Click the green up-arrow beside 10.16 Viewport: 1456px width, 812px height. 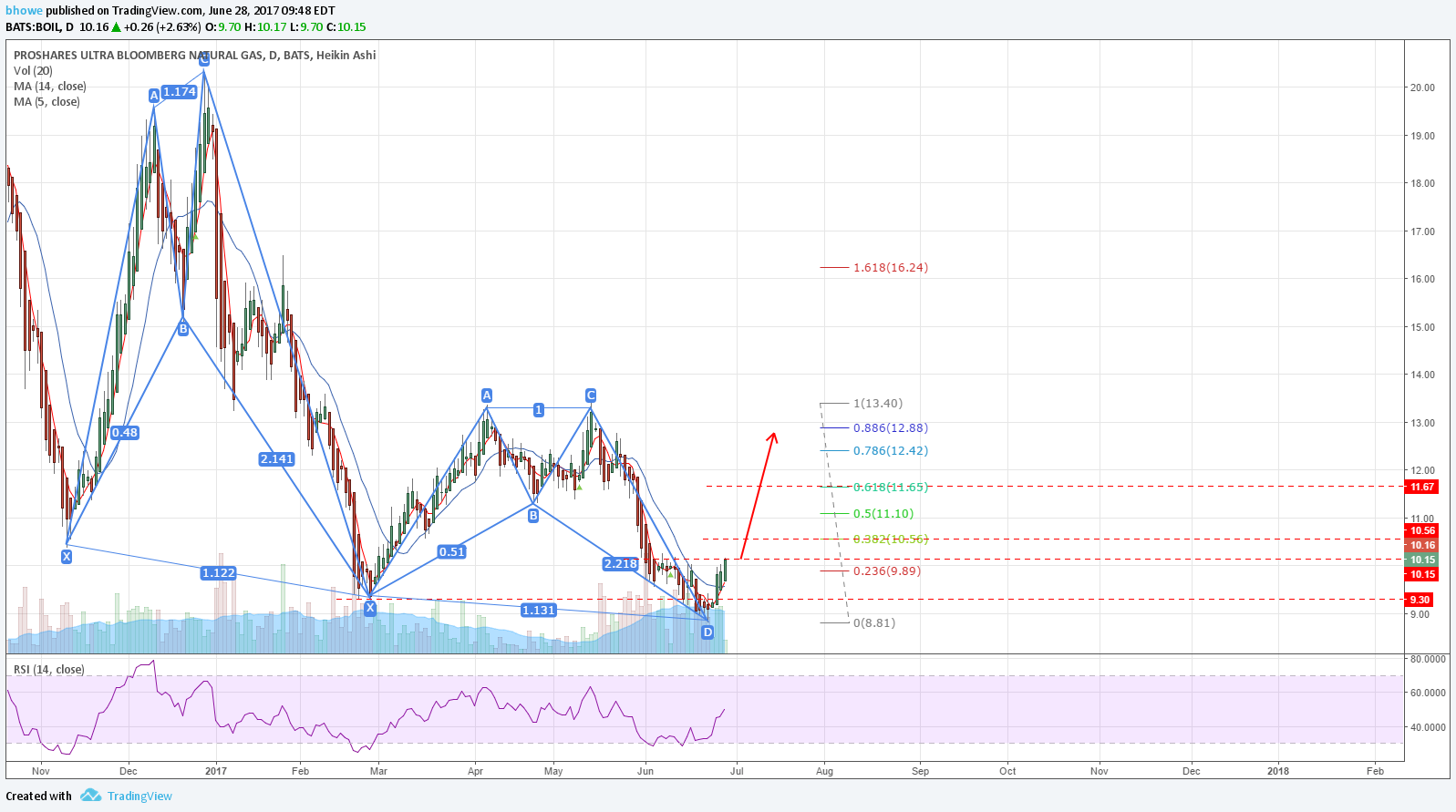(x=116, y=27)
